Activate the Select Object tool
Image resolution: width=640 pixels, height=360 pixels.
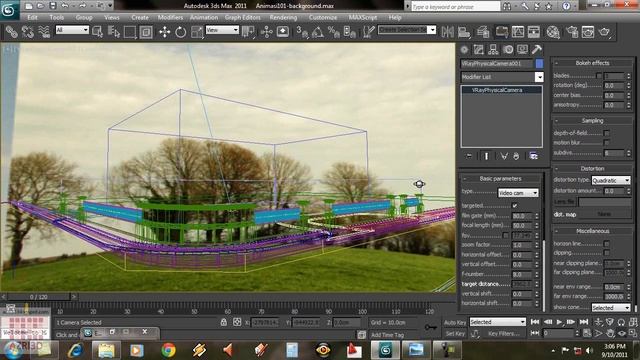tap(98, 32)
